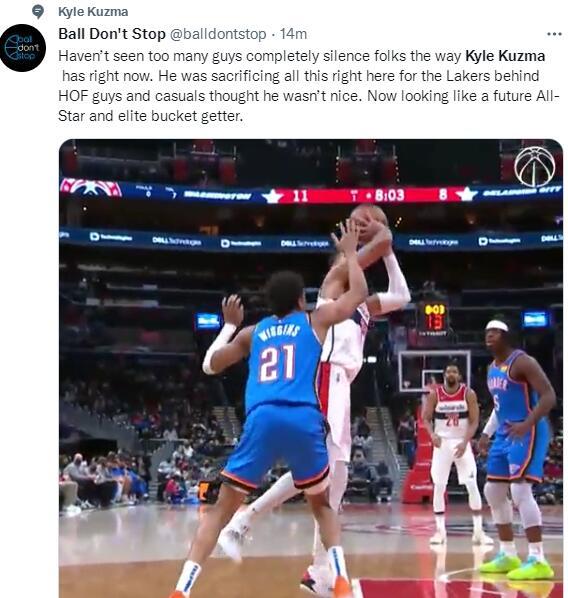Screen dimensions: 568x598
Task: Click the star-spangled Wizards logo on ribbon board
Action: coord(90,188)
